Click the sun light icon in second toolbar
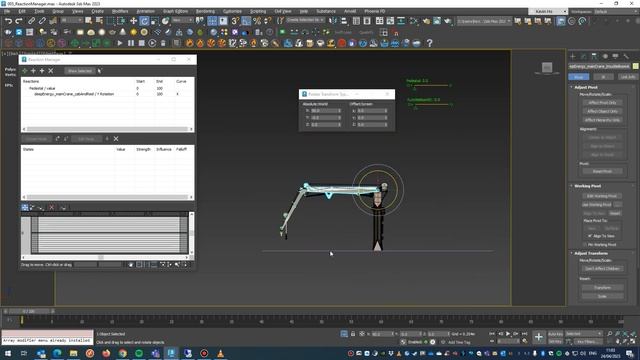 point(133,32)
